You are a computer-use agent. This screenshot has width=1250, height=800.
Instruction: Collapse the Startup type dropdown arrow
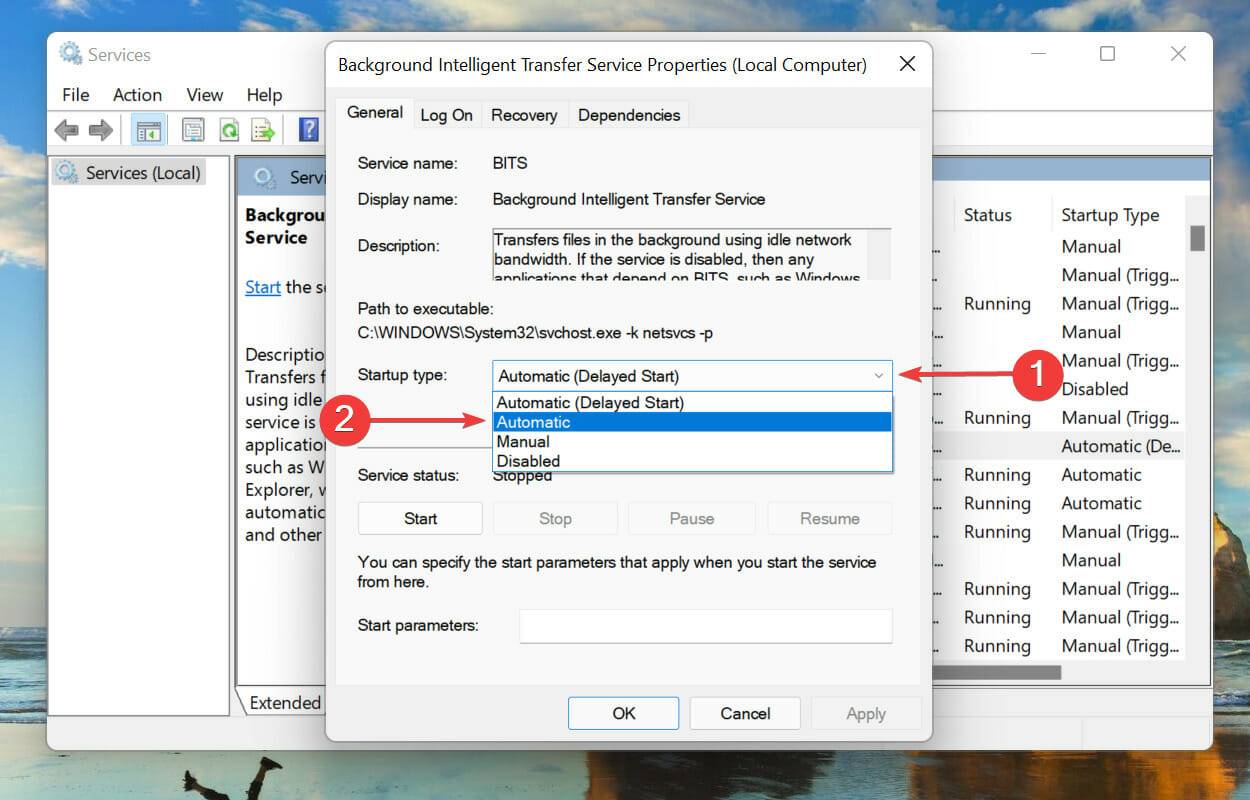(879, 375)
